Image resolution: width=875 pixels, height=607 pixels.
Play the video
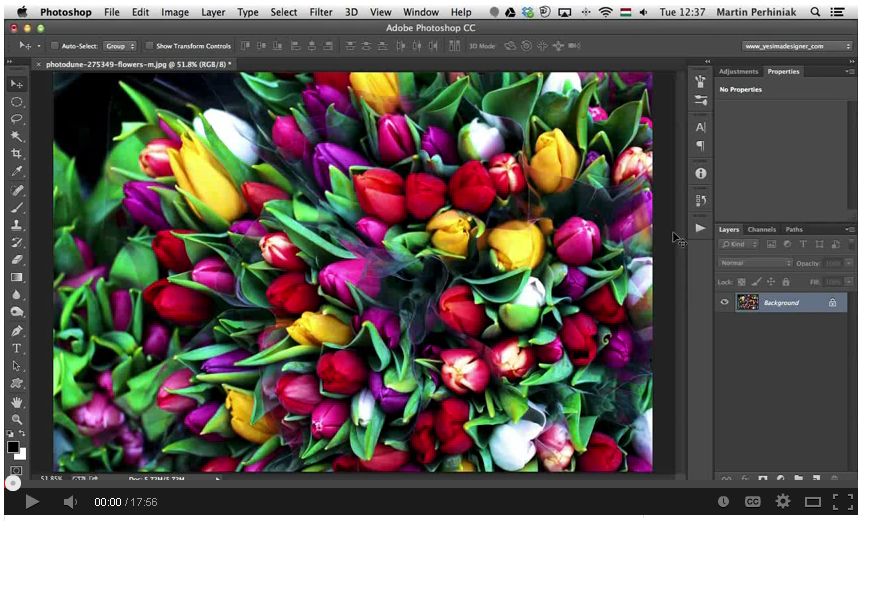[x=32, y=502]
